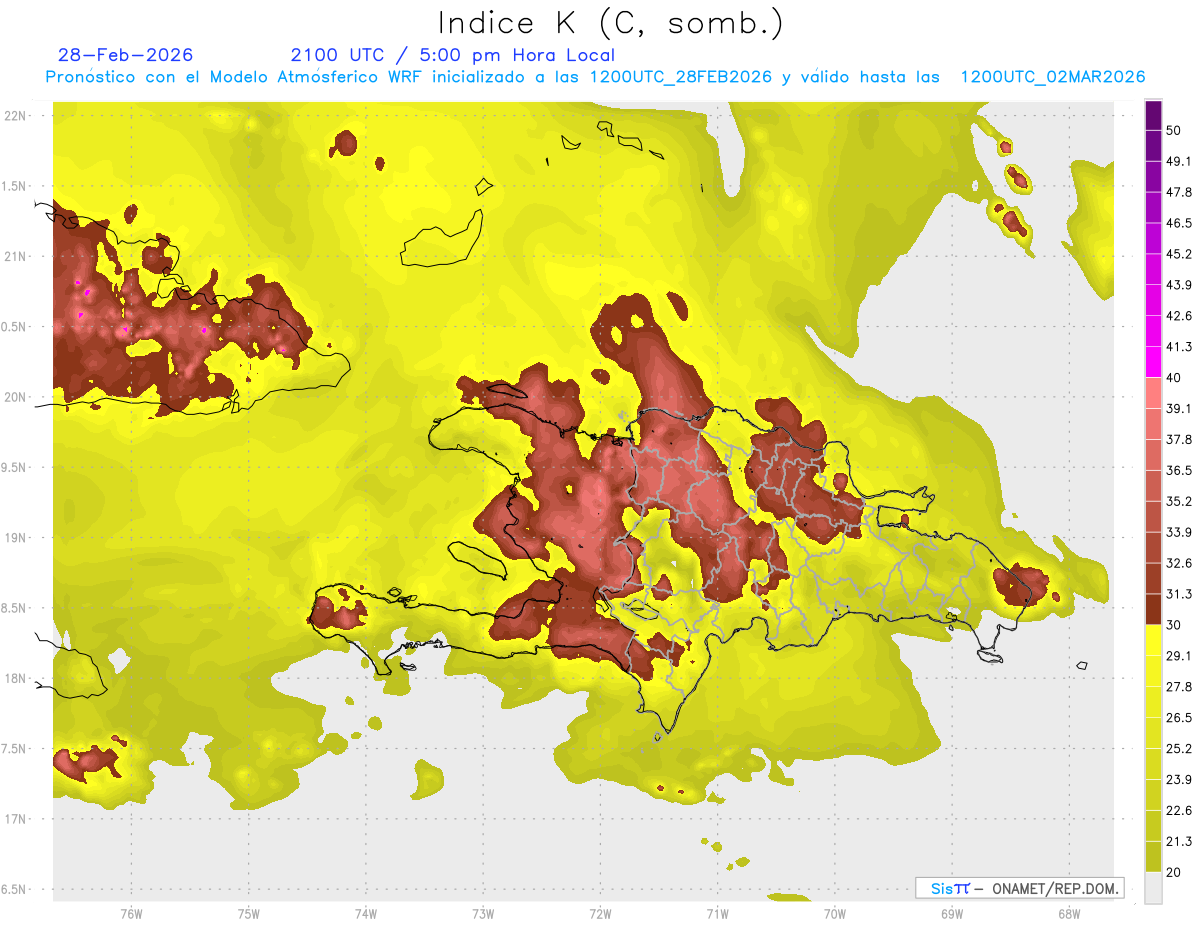Click the 'Indice K (C, somb.)' title
This screenshot has width=1200, height=927.
click(x=611, y=22)
